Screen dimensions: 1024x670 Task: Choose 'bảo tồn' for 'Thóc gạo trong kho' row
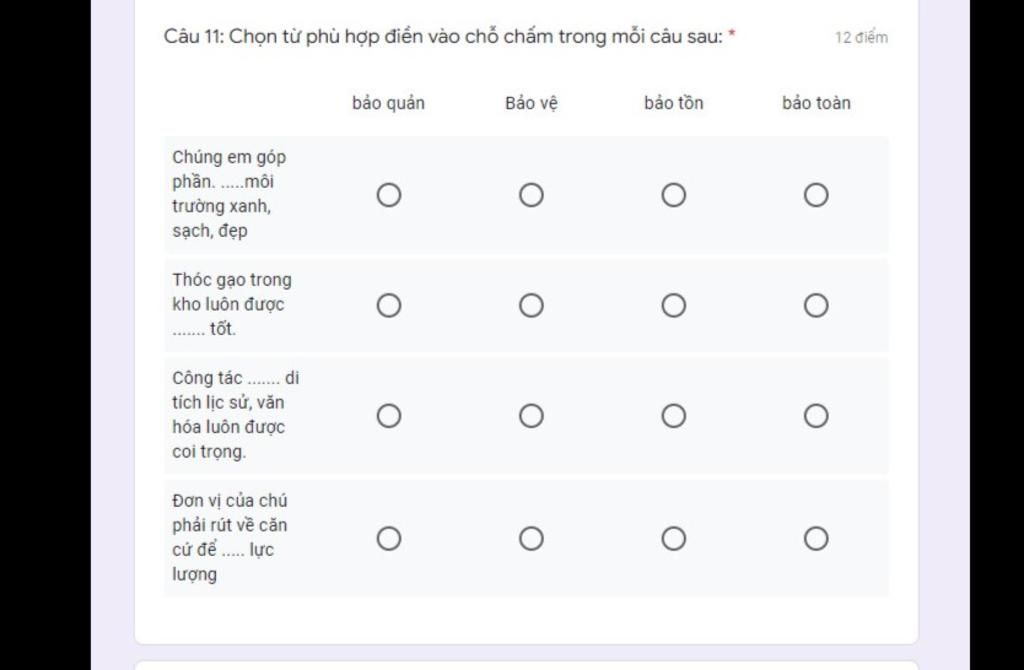click(673, 306)
